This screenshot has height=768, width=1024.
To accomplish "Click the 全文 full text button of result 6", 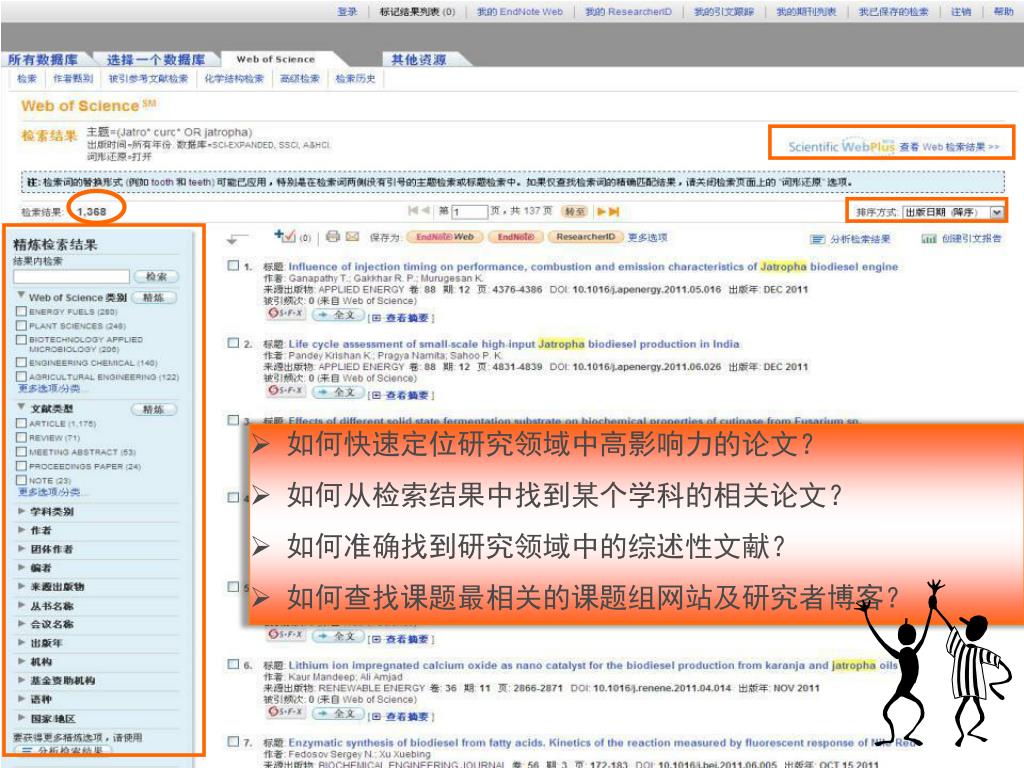I will click(x=338, y=713).
